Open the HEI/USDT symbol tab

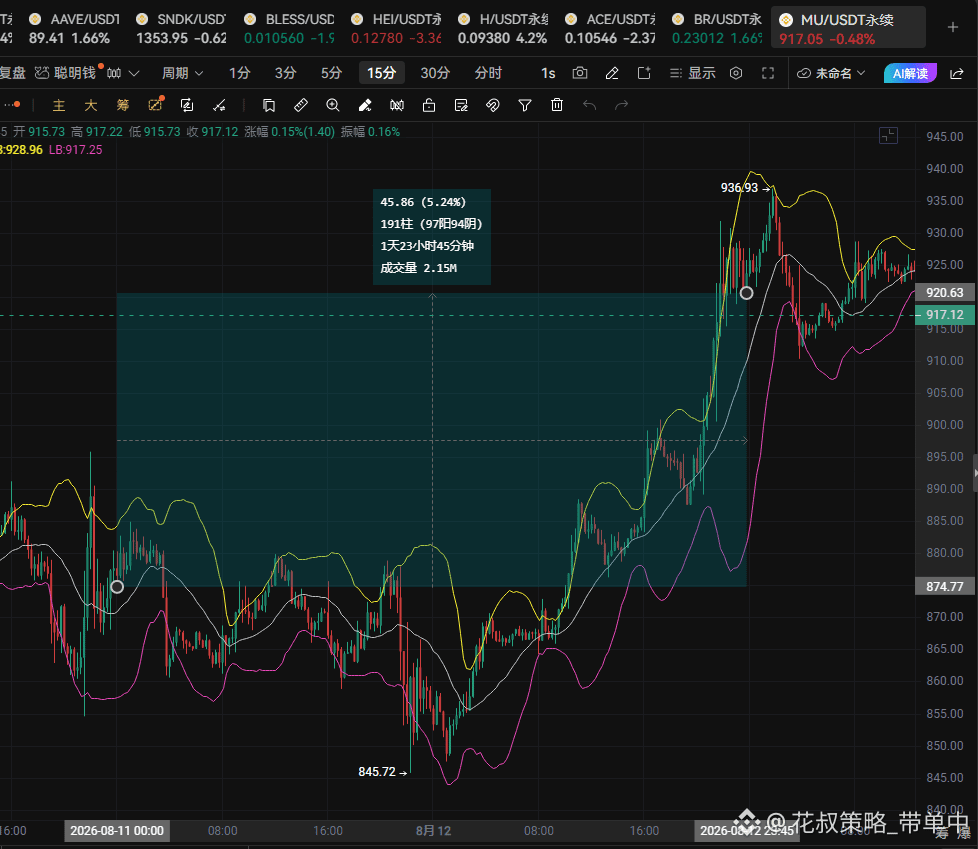[x=397, y=28]
